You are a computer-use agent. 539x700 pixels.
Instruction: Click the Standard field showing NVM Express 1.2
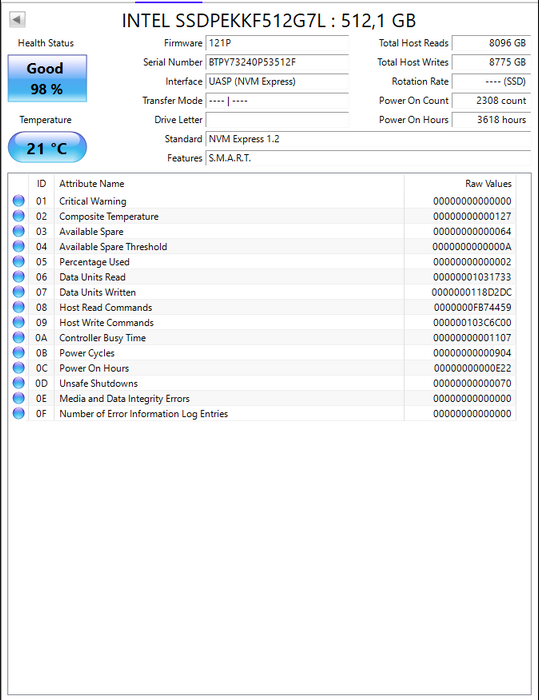[368, 139]
